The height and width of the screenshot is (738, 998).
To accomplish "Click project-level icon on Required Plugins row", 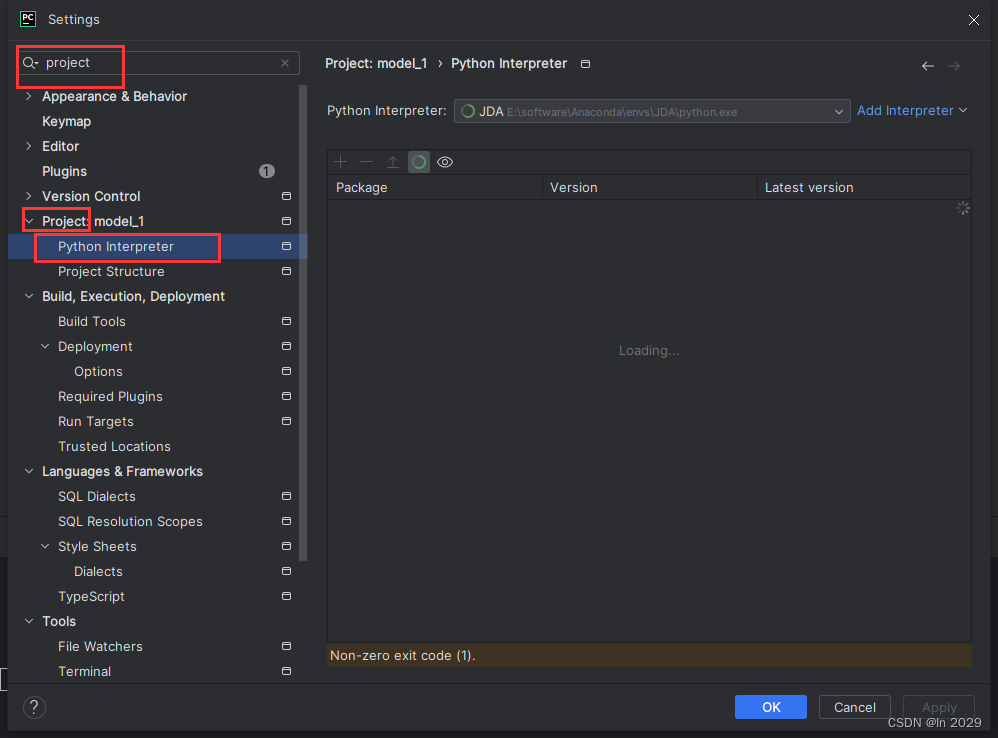I will 286,396.
